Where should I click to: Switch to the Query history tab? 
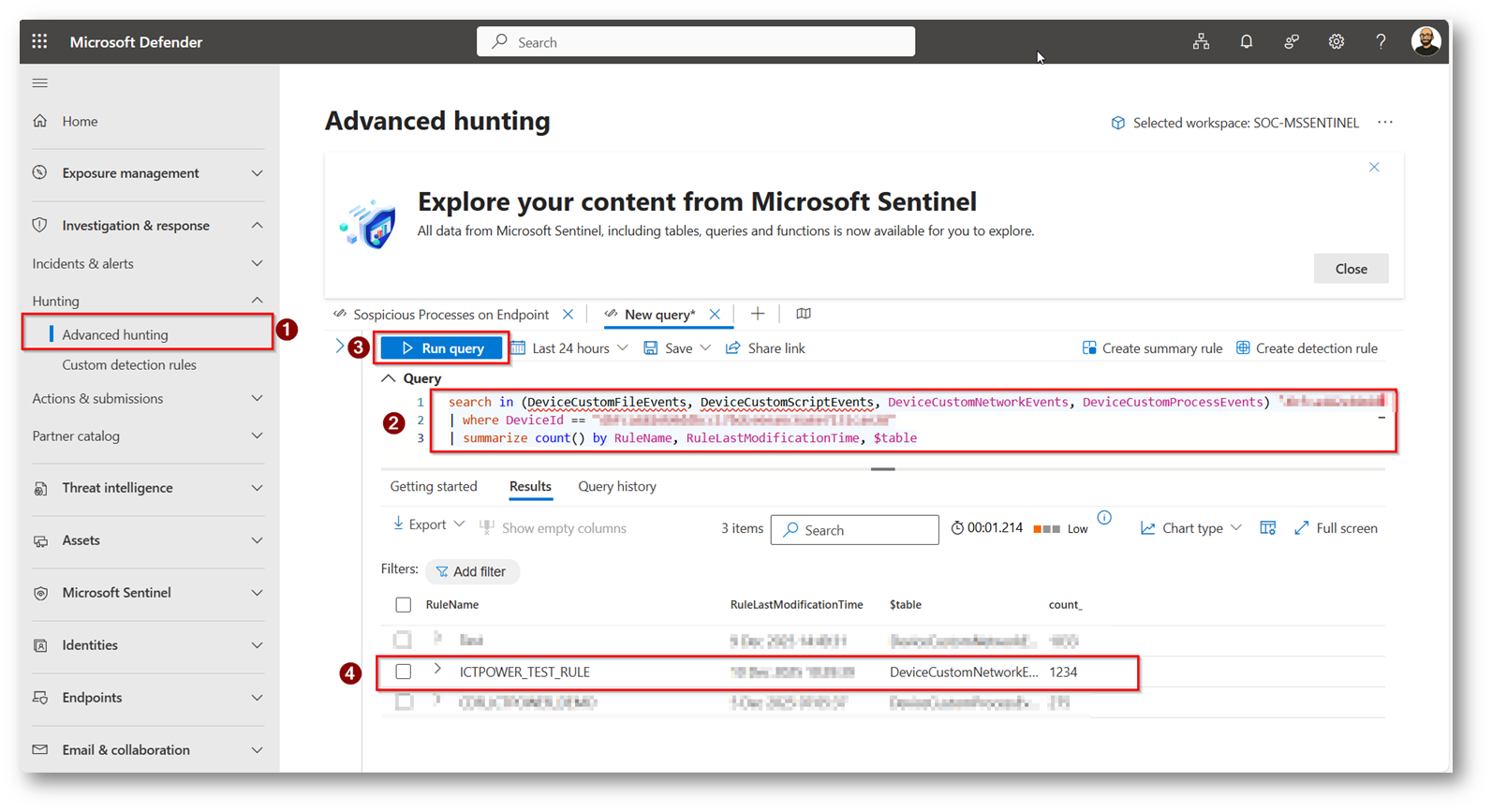tap(616, 487)
